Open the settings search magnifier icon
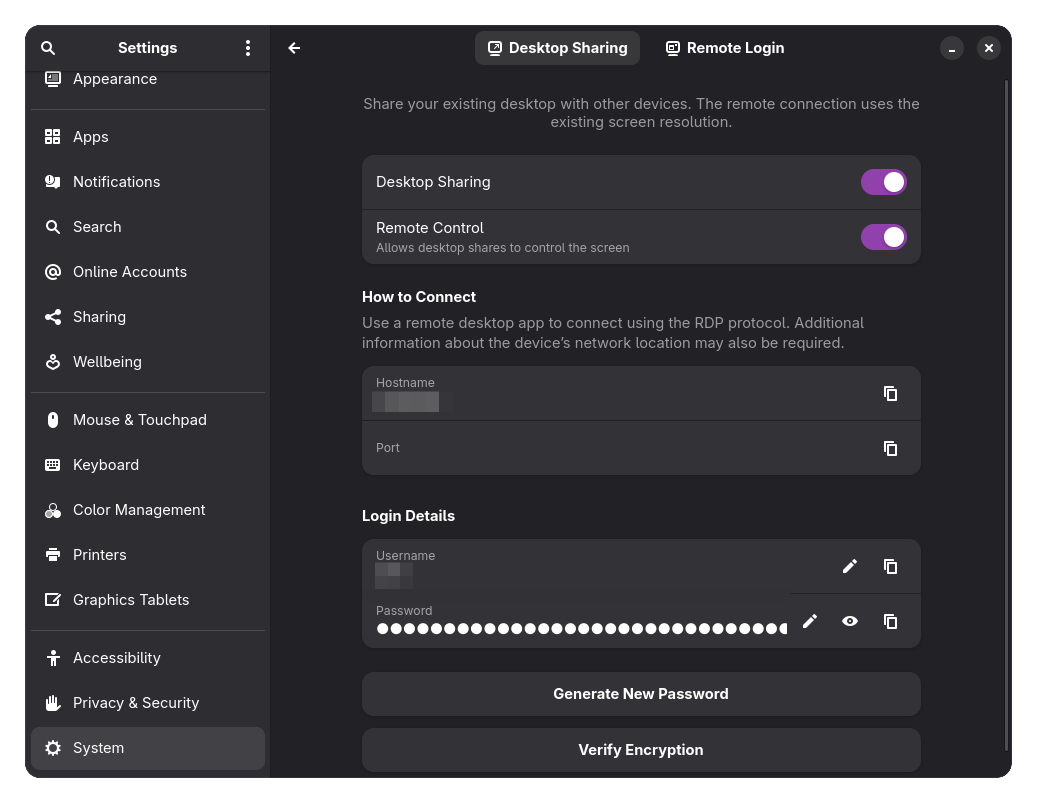1037x803 pixels. (x=48, y=48)
